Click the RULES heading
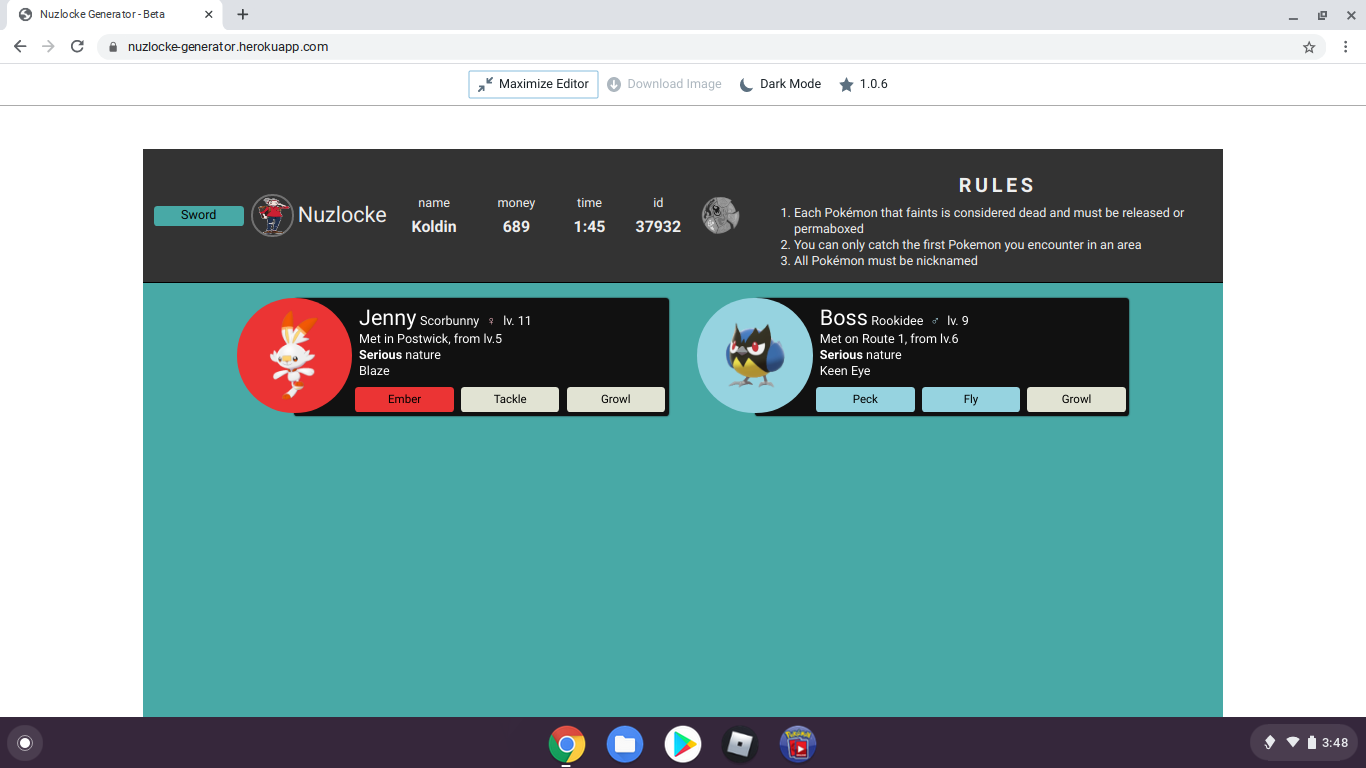Viewport: 1366px width, 768px height. 997,185
